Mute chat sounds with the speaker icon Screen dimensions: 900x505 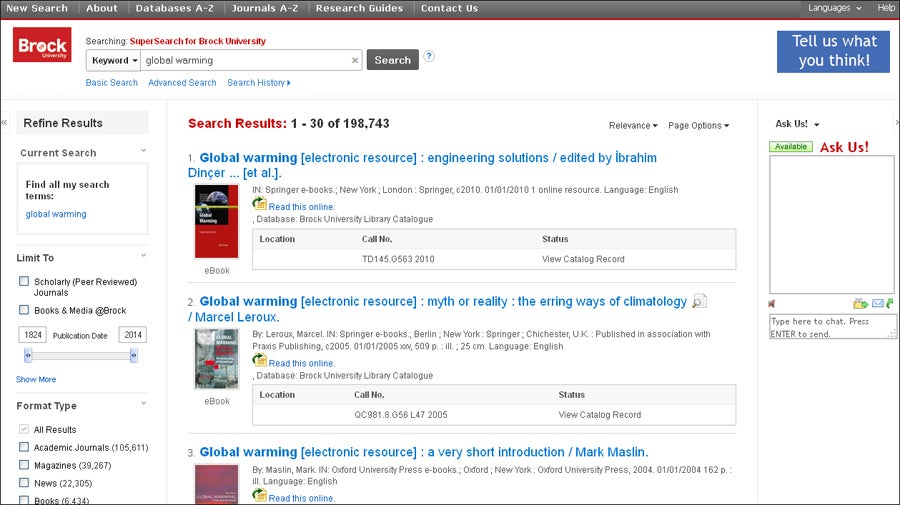coord(772,304)
